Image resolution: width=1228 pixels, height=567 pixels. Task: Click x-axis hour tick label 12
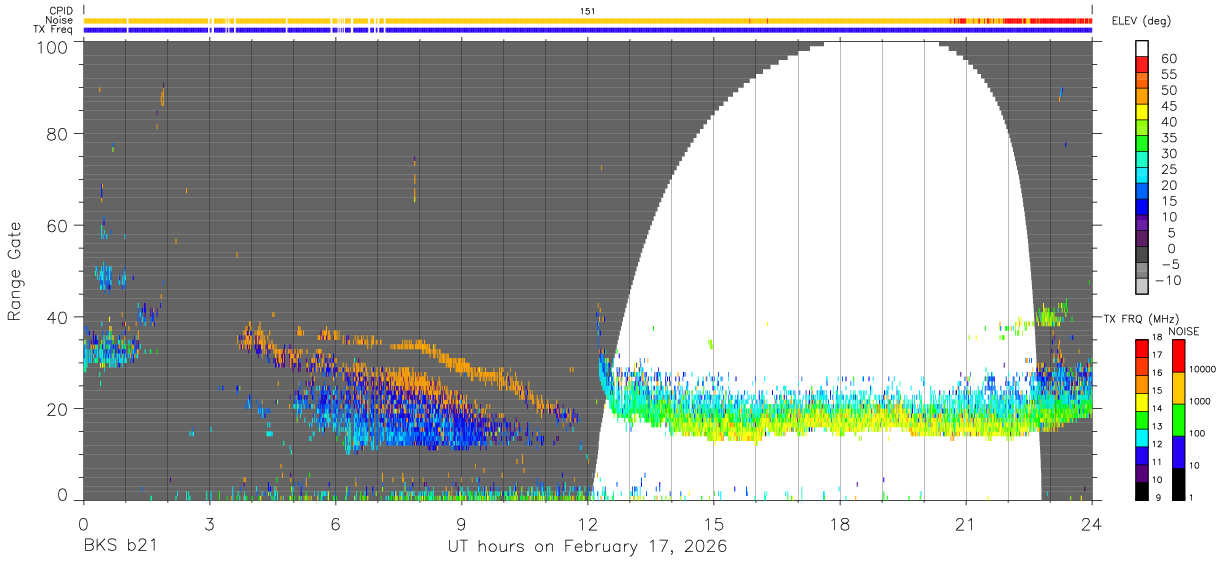click(587, 523)
